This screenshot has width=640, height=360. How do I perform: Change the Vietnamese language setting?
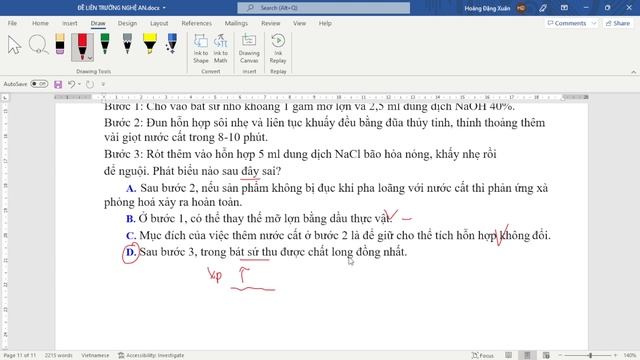[95, 355]
